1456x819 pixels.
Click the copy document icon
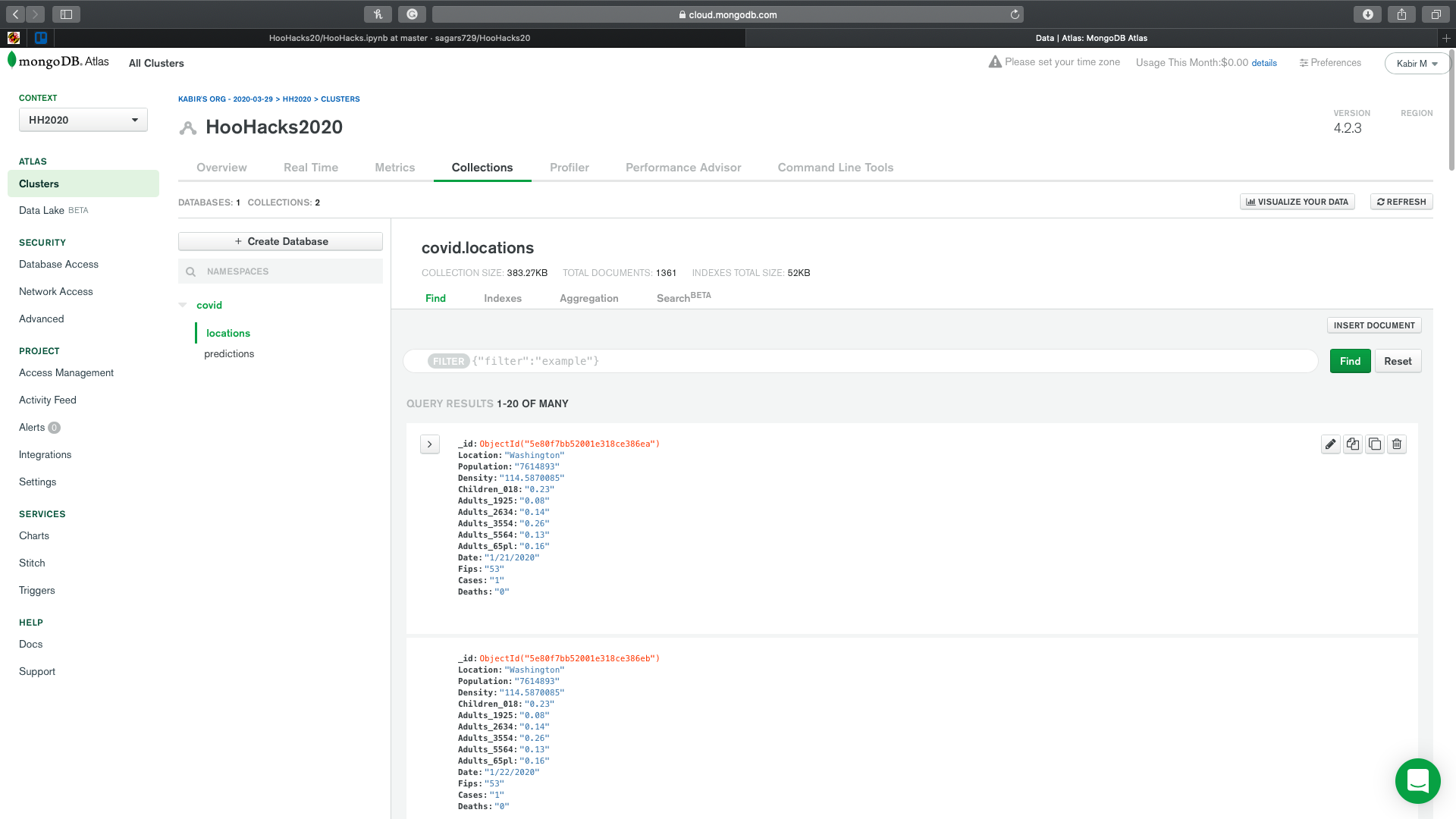(1353, 444)
